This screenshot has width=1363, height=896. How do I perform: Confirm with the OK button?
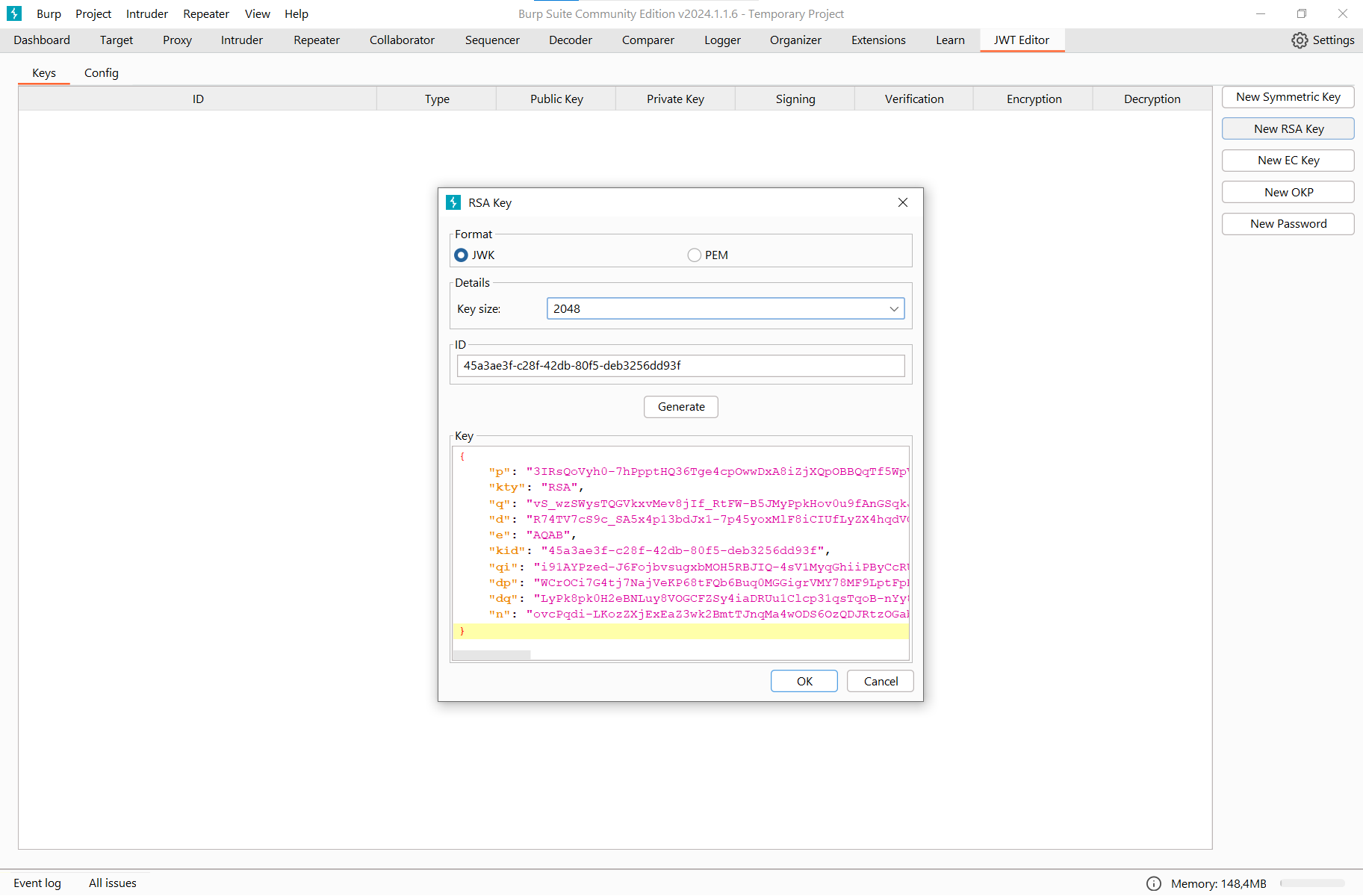(804, 681)
